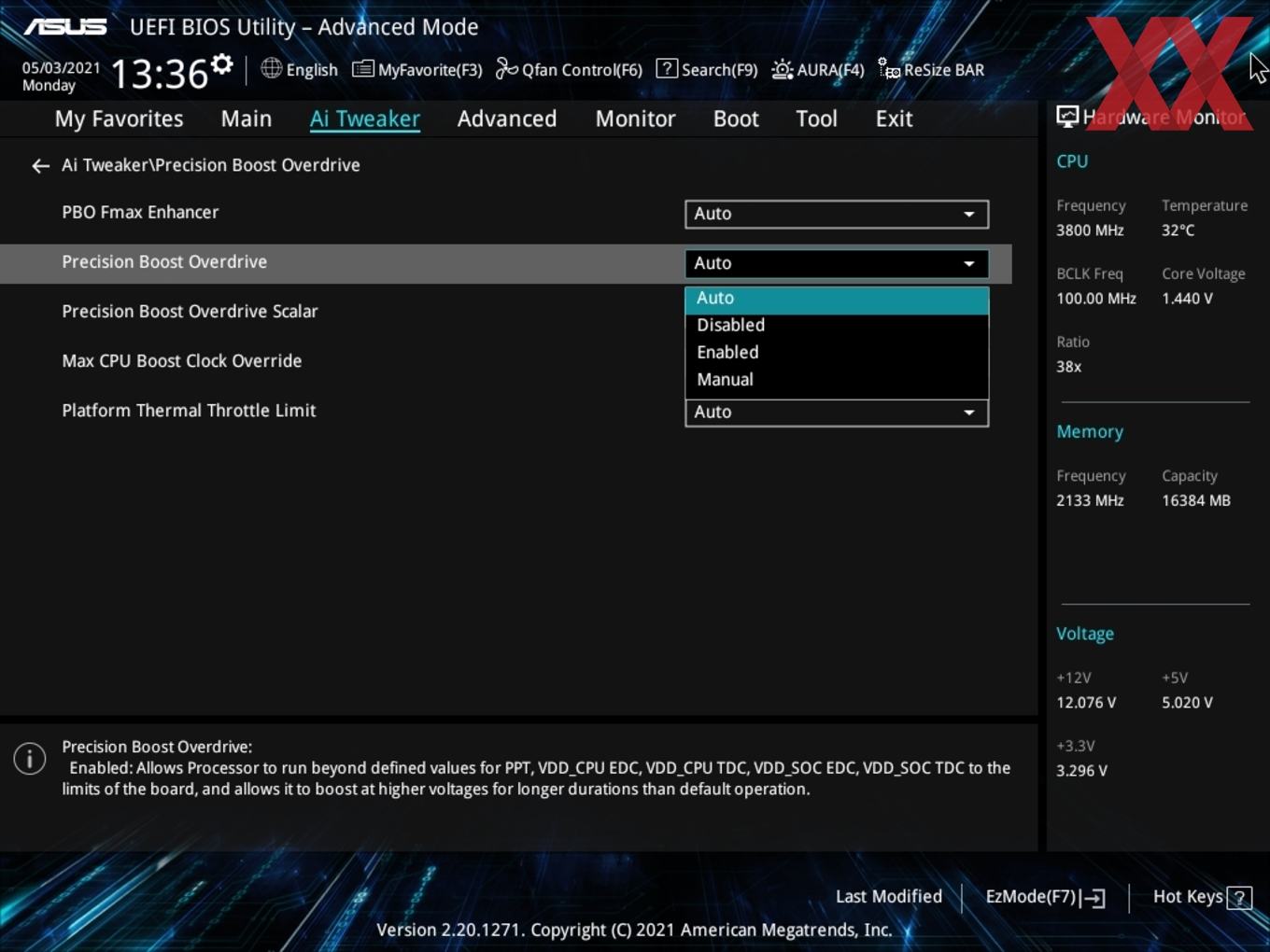Select the PBO Fmax Enhancer row label
This screenshot has height=952, width=1270.
140,213
